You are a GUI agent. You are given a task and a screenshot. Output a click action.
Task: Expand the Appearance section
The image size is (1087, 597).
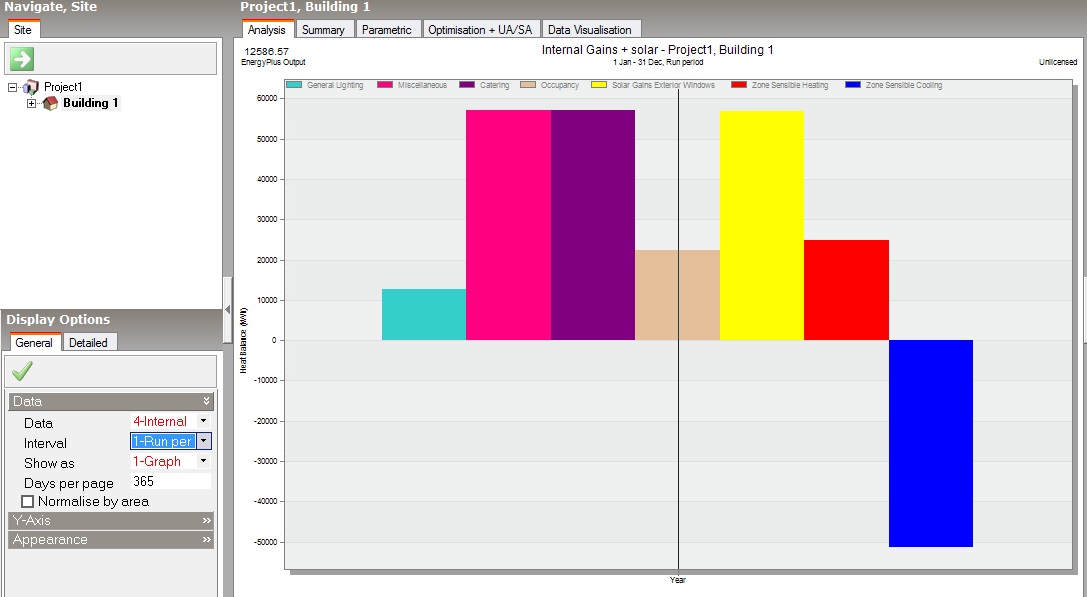(x=111, y=539)
